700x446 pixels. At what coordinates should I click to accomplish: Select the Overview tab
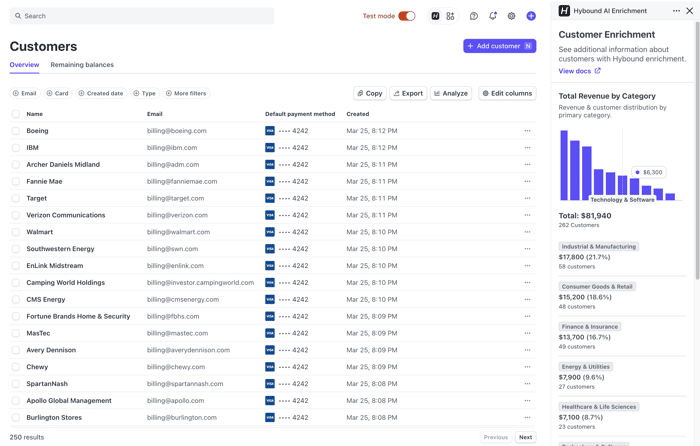(25, 65)
